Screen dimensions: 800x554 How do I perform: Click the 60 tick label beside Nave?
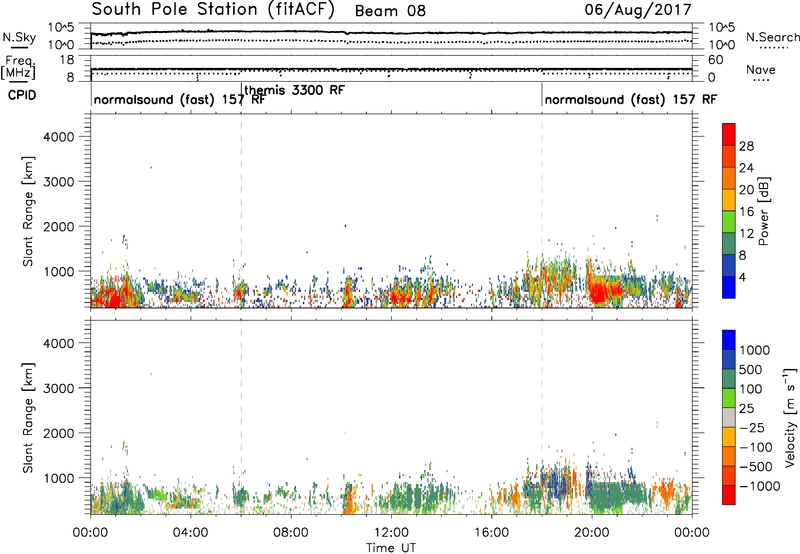tap(716, 60)
